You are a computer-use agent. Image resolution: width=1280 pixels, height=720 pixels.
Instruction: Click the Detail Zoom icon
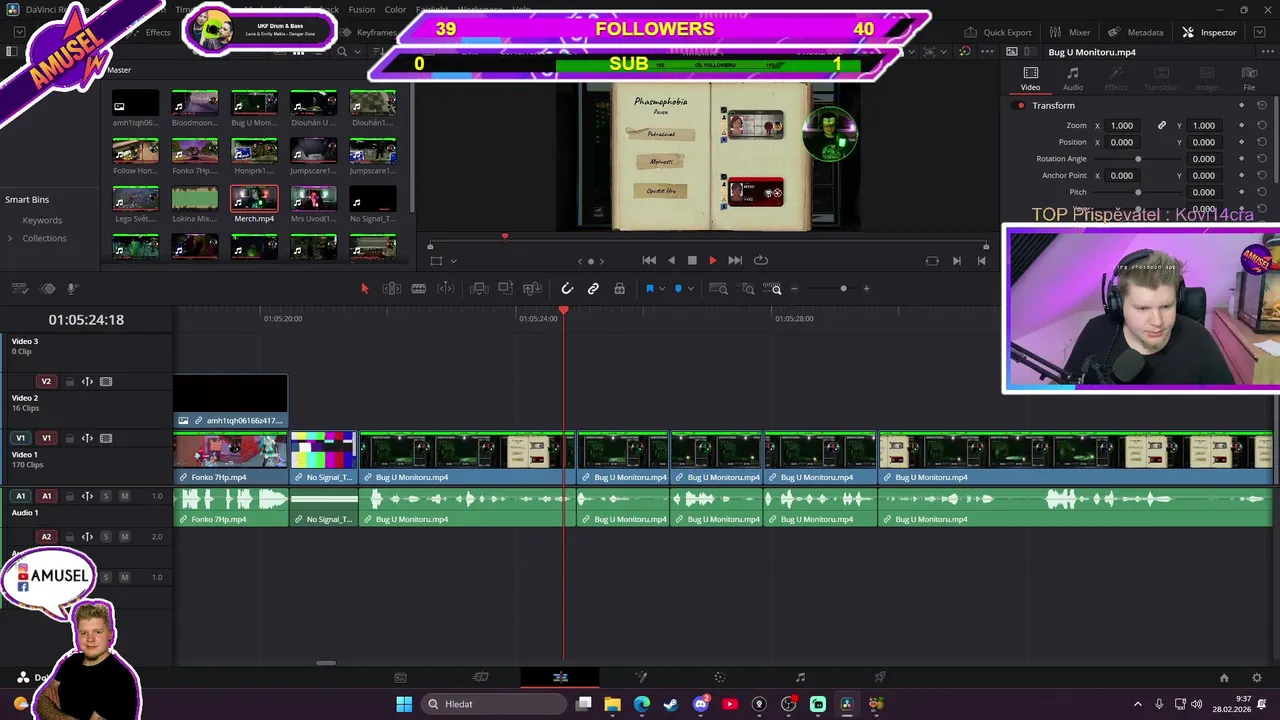click(x=747, y=289)
